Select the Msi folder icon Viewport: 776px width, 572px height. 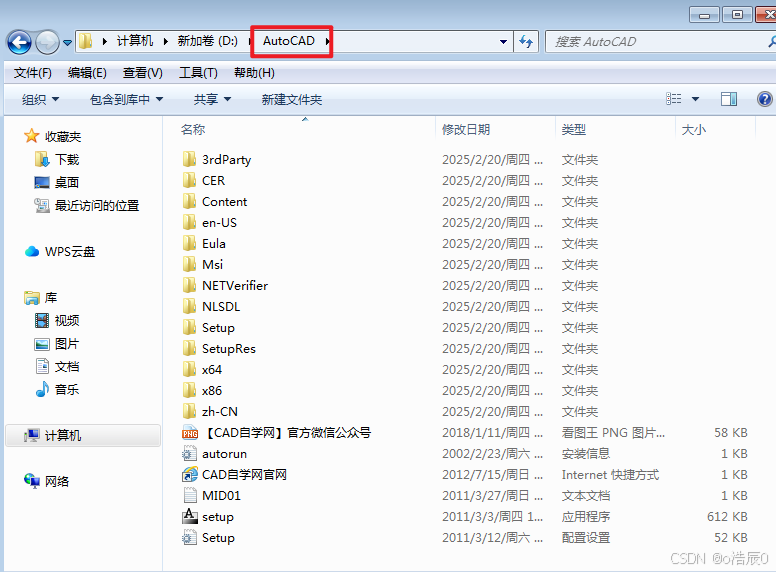(190, 265)
